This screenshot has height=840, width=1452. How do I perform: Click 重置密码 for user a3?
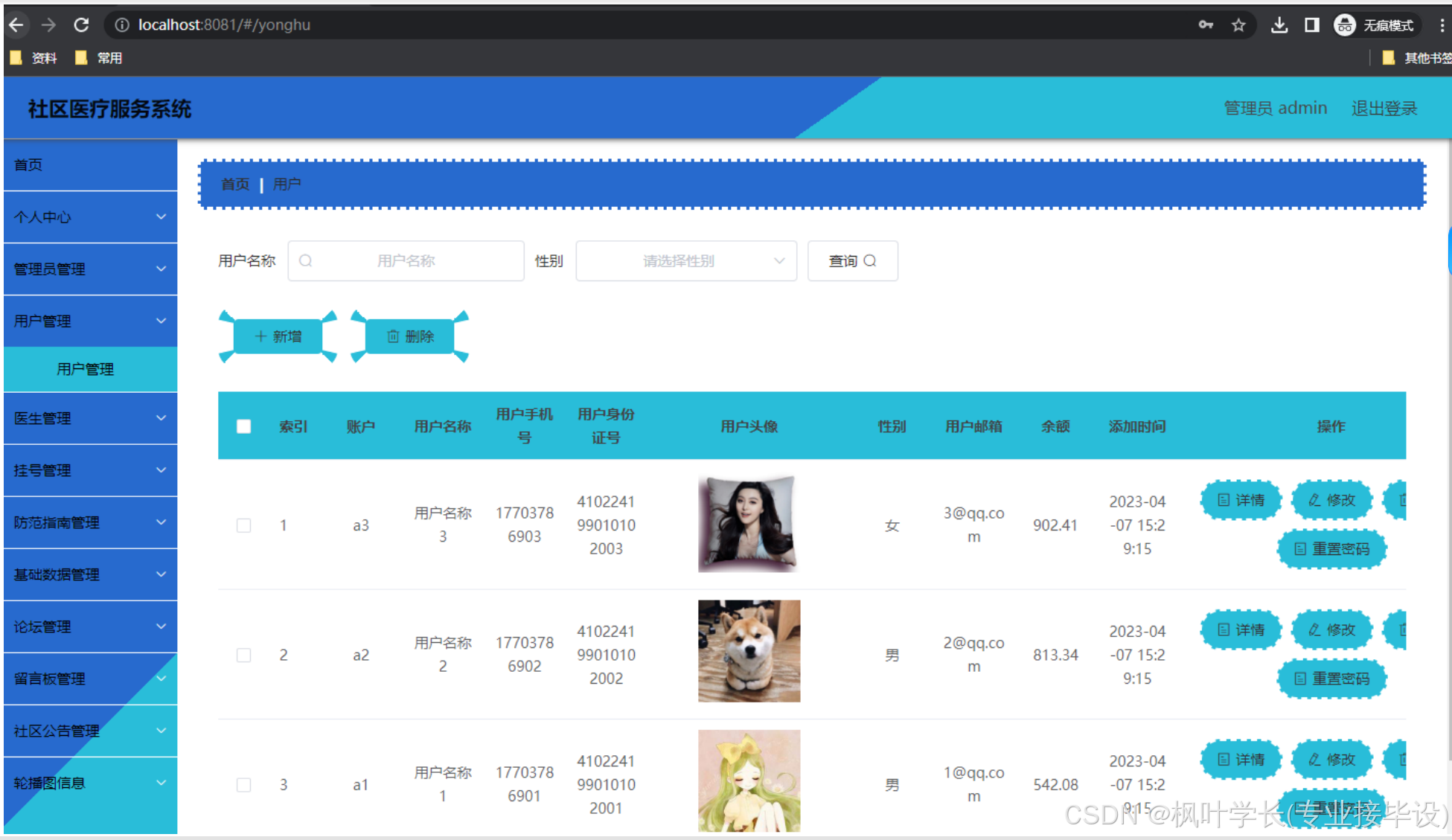pos(1331,549)
